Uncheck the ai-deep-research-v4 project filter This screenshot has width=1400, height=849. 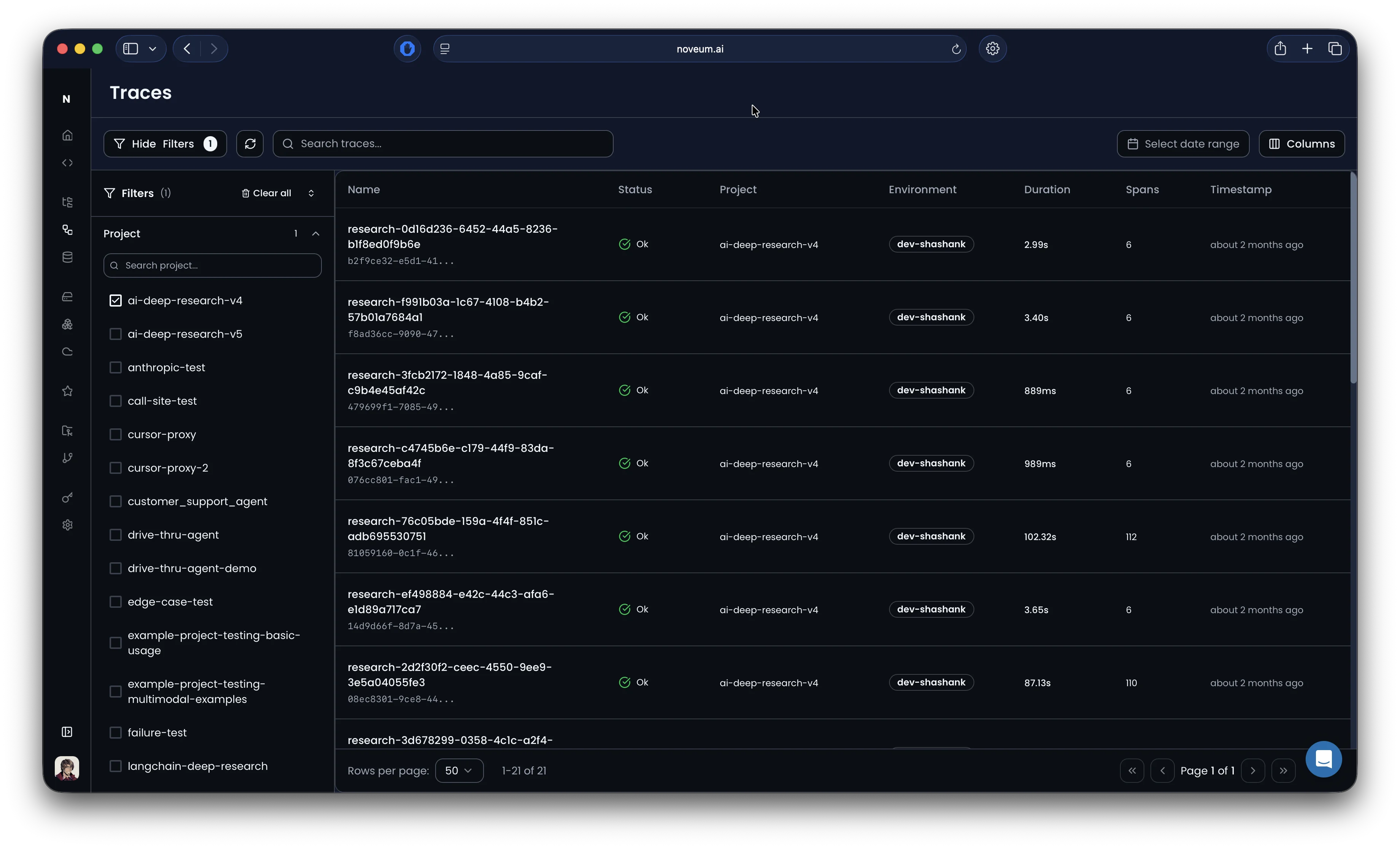115,300
